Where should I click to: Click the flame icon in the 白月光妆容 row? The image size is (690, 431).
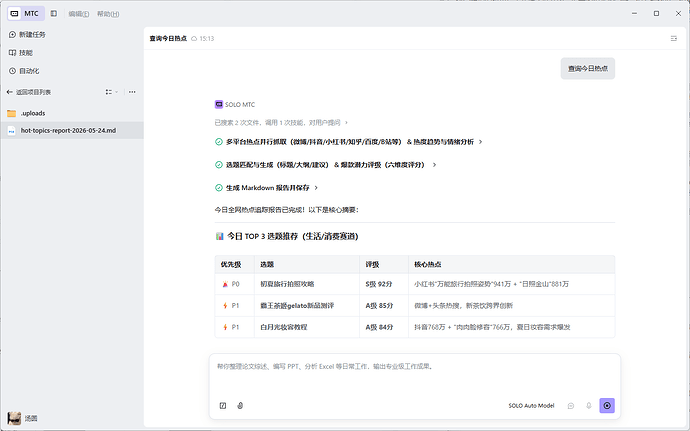click(x=225, y=327)
